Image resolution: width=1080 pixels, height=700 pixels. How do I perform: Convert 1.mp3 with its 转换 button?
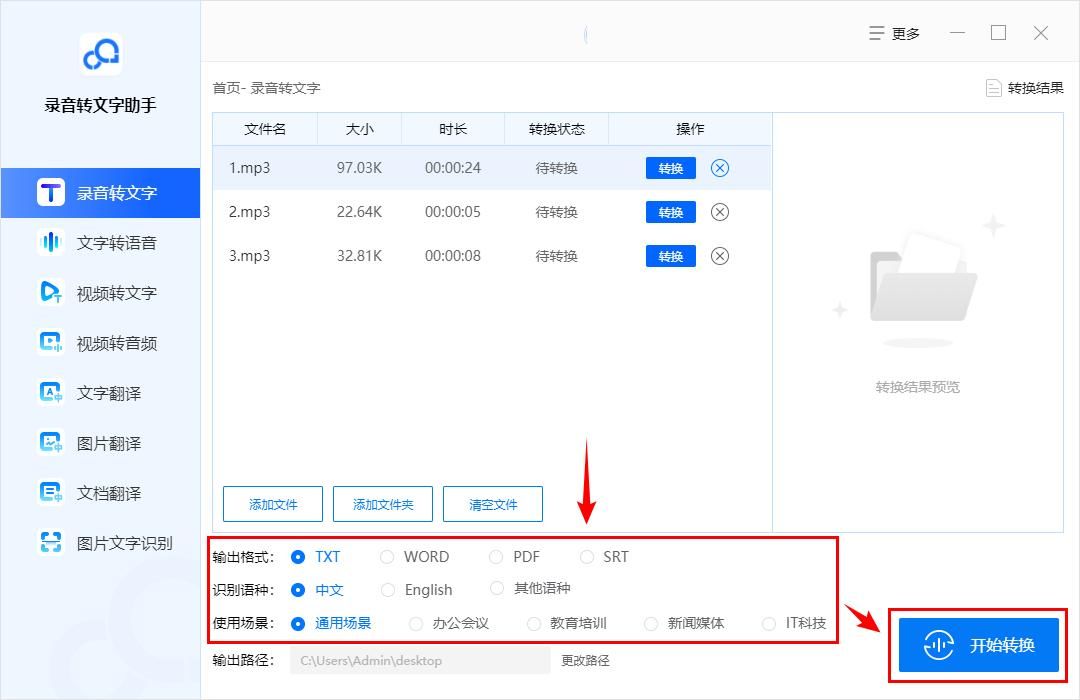671,168
